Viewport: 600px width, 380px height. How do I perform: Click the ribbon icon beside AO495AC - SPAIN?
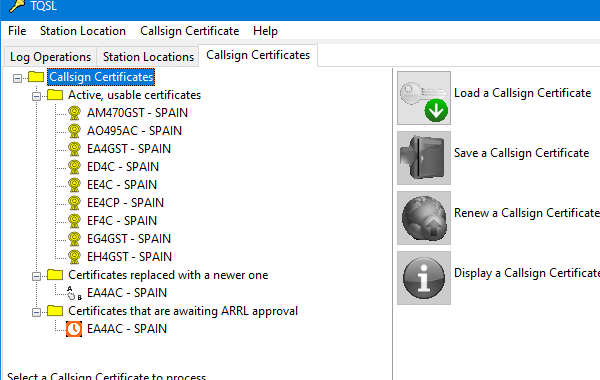(74, 131)
